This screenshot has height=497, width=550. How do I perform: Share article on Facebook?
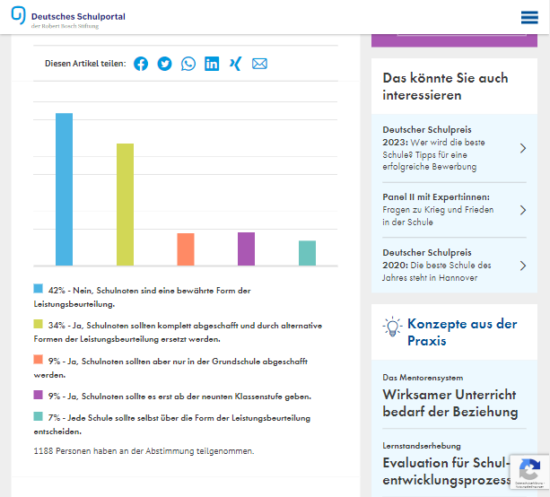[141, 64]
